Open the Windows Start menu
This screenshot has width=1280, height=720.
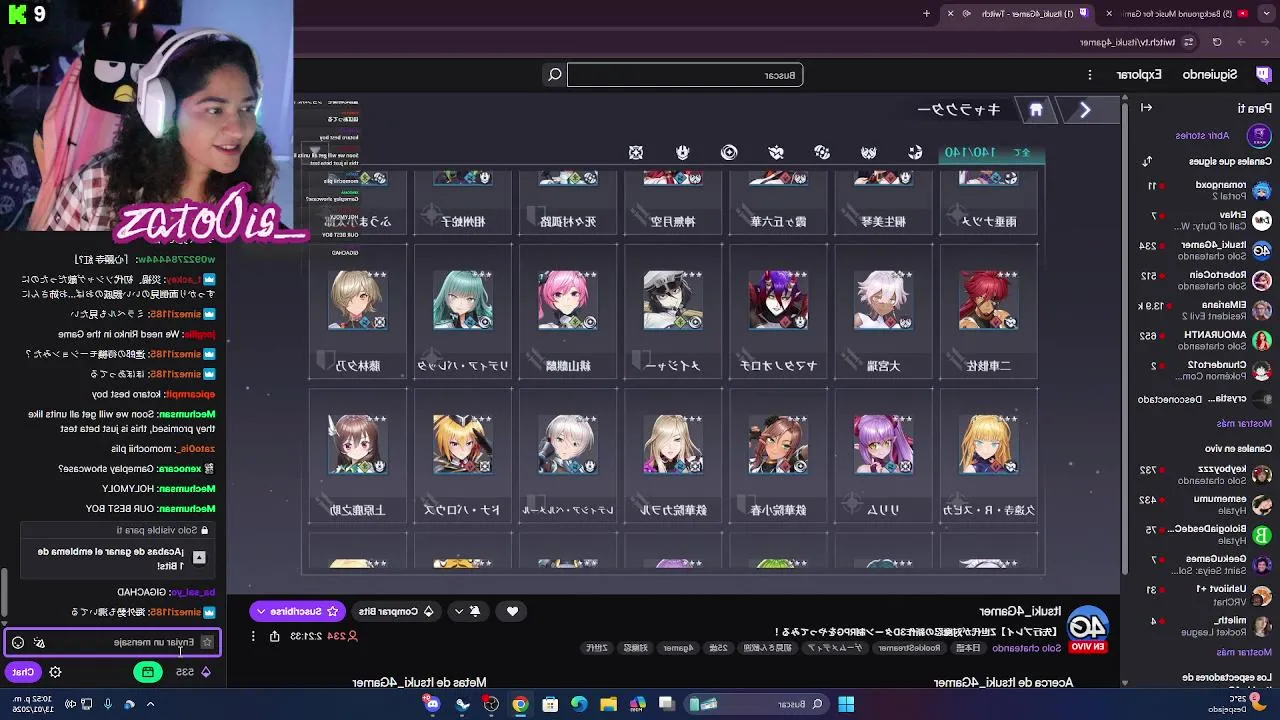coord(846,704)
